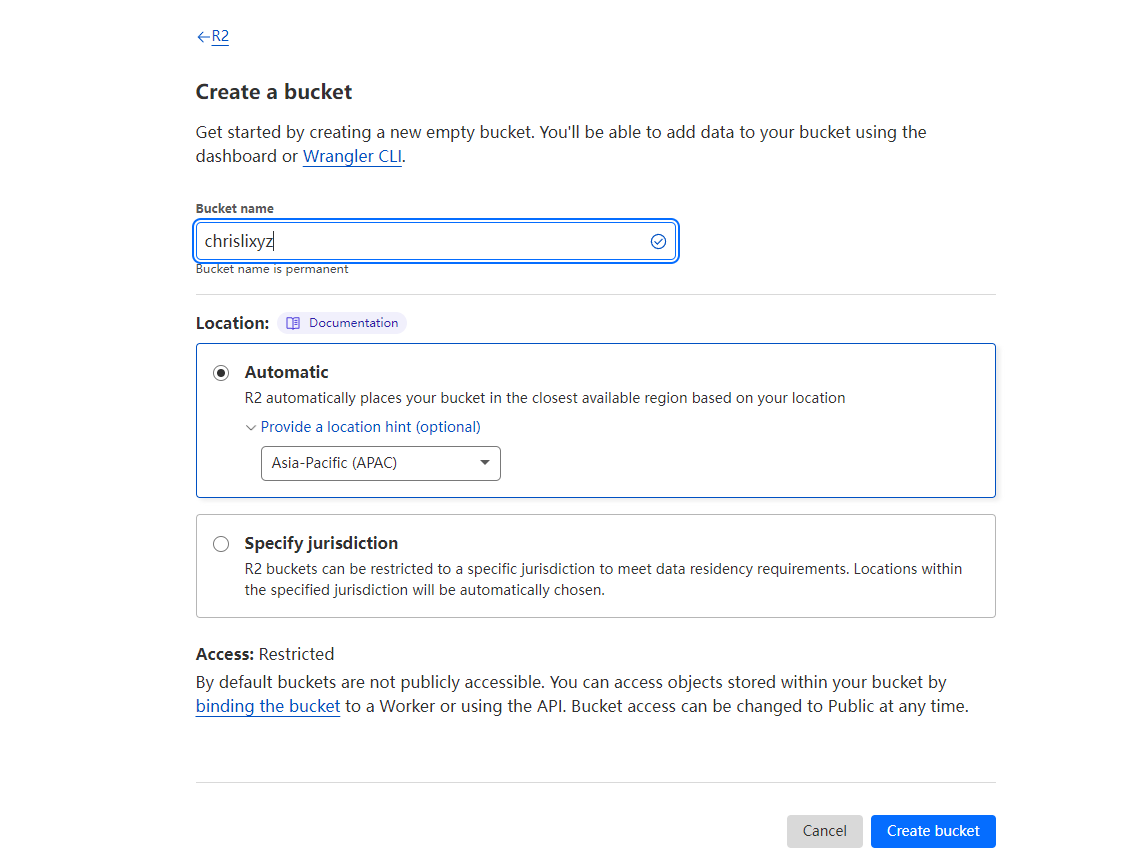
Task: Collapse the location hint chevron
Action: [251, 427]
